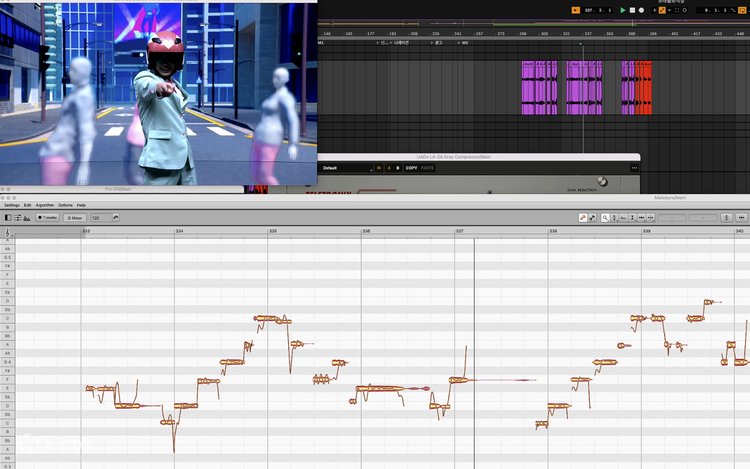
Task: Open the Default preset dropdown in compressor
Action: pos(345,168)
